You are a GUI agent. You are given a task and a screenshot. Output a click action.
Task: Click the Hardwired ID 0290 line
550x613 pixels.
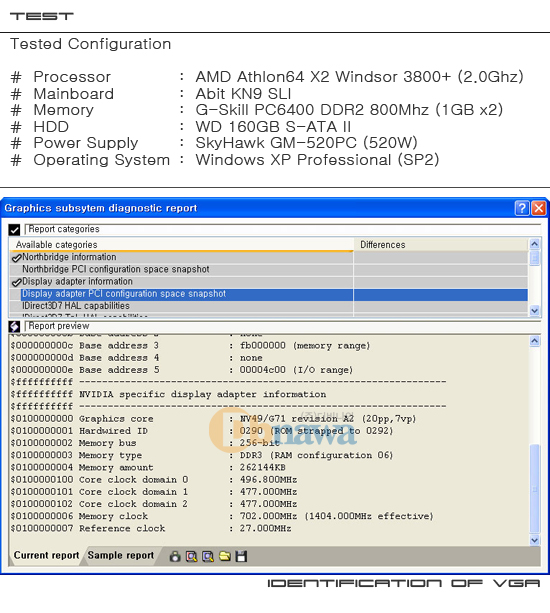pos(202,431)
